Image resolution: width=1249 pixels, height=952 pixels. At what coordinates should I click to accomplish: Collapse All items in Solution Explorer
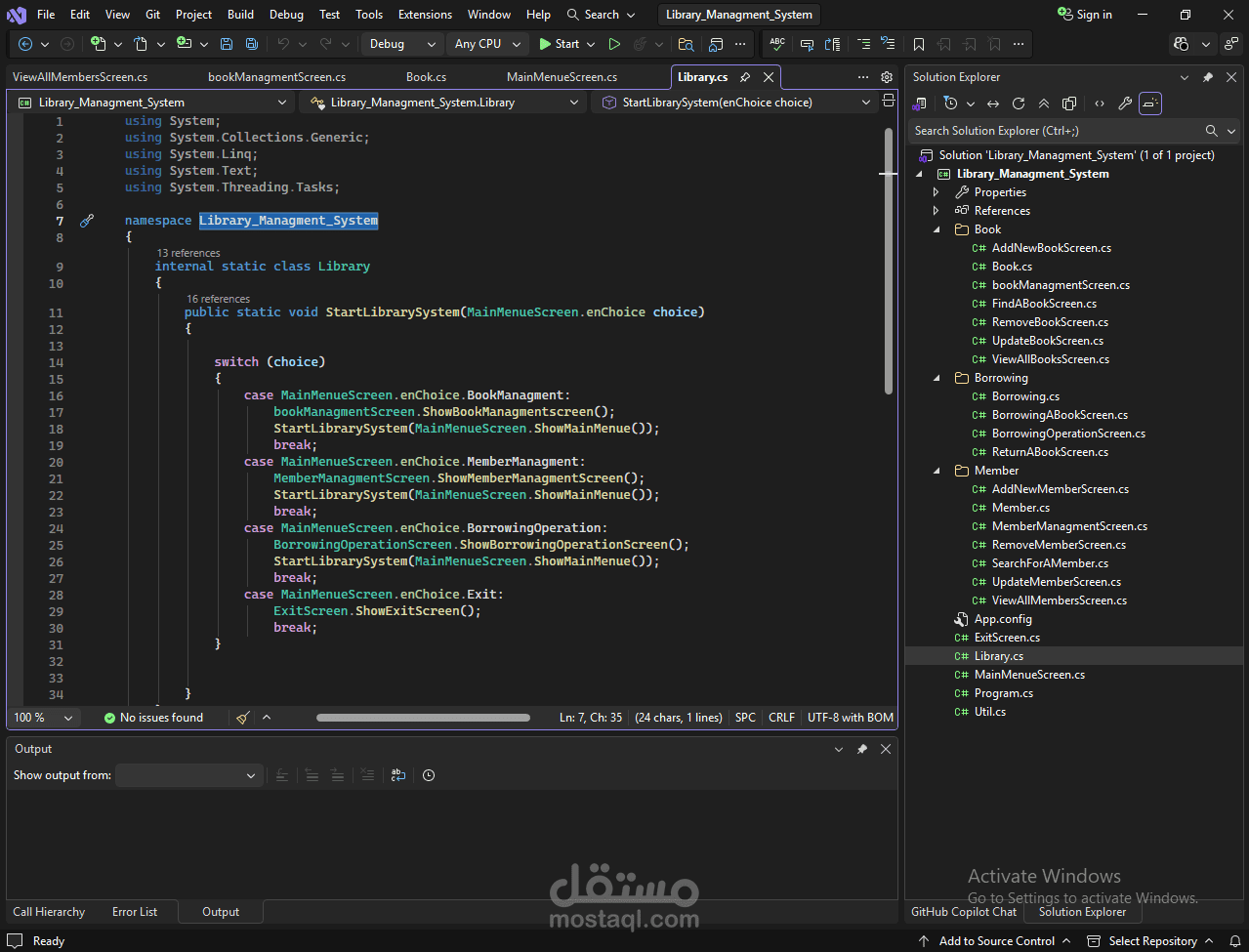[1044, 103]
